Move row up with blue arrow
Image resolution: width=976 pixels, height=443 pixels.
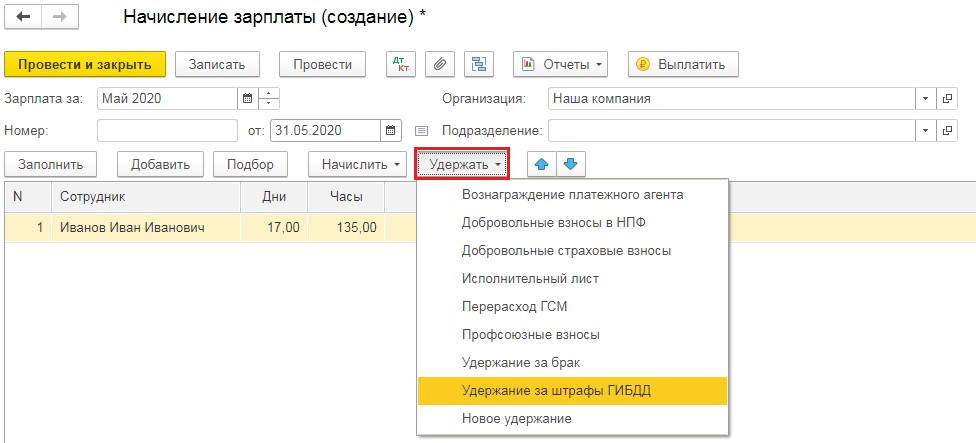tap(542, 163)
